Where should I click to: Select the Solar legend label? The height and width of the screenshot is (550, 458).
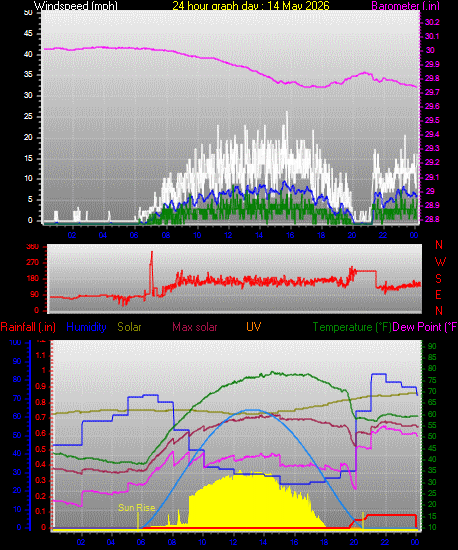click(129, 327)
